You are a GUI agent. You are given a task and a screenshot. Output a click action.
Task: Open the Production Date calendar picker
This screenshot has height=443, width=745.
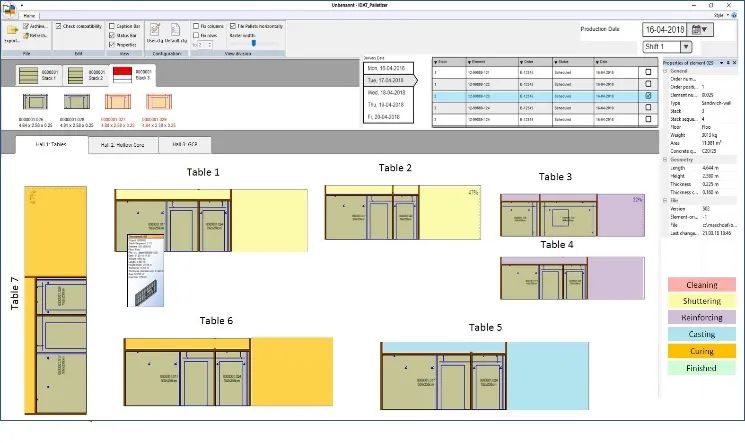point(708,29)
